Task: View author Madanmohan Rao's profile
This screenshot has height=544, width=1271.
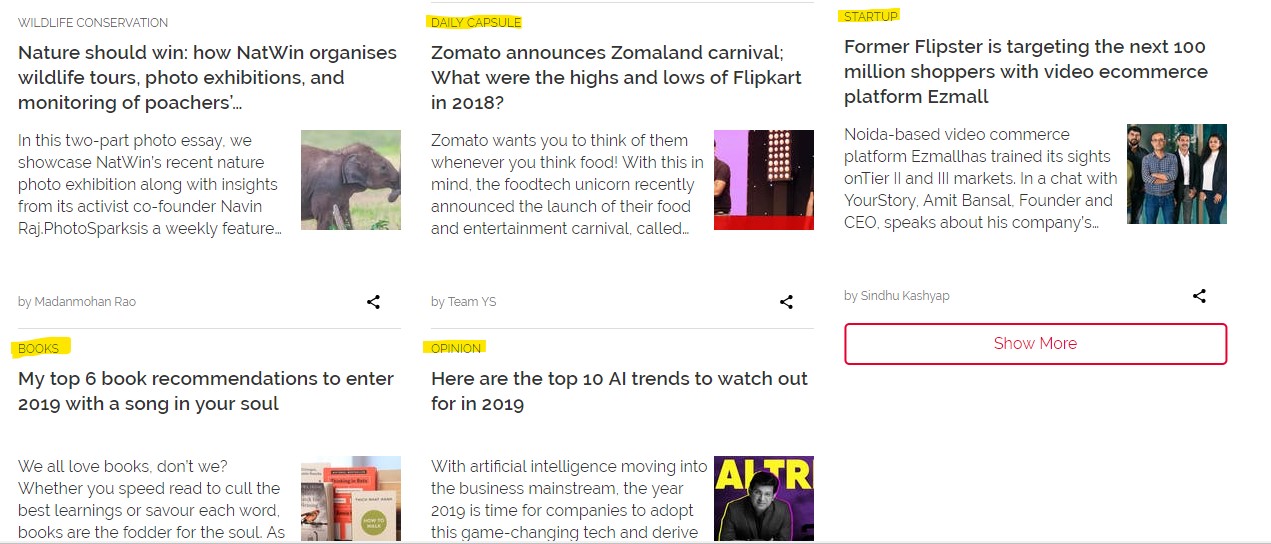Action: point(84,302)
